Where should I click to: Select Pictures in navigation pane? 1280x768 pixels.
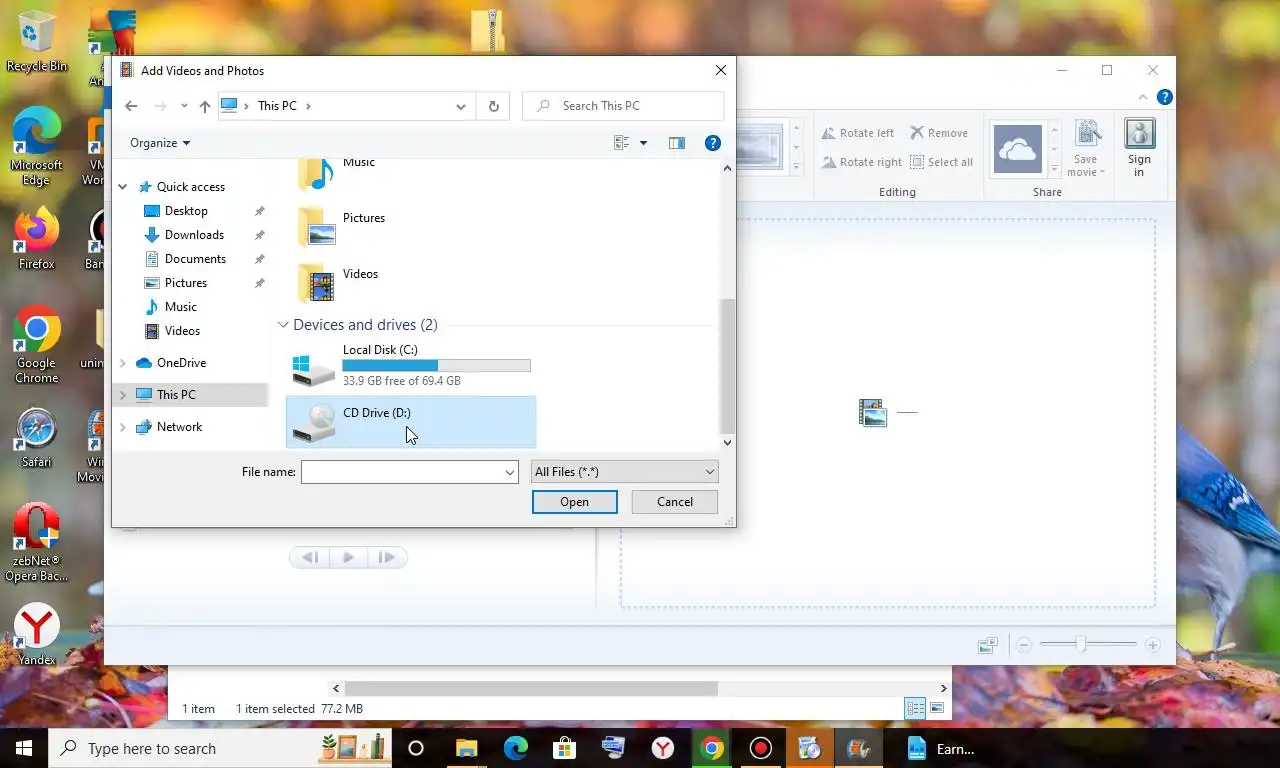pyautogui.click(x=186, y=283)
